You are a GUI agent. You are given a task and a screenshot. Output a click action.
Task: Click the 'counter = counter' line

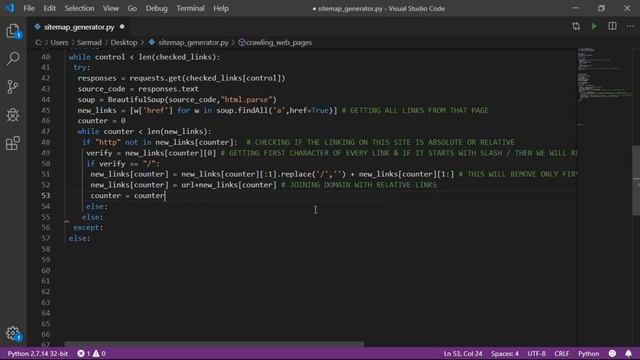point(127,196)
